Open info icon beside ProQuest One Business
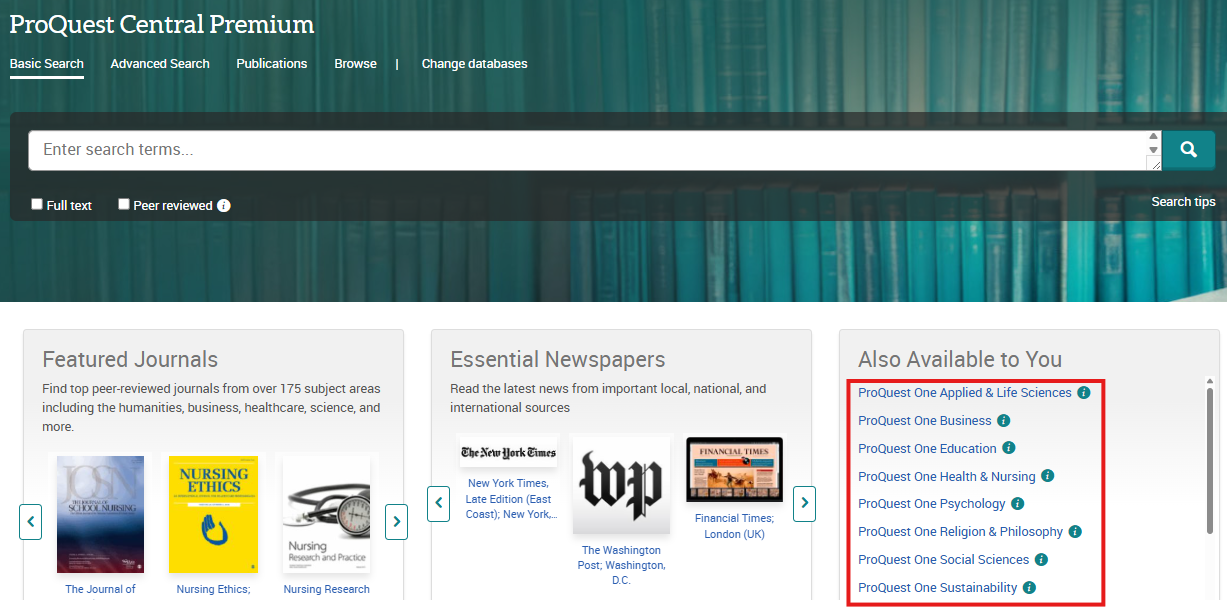The width and height of the screenshot is (1227, 607). (1004, 421)
